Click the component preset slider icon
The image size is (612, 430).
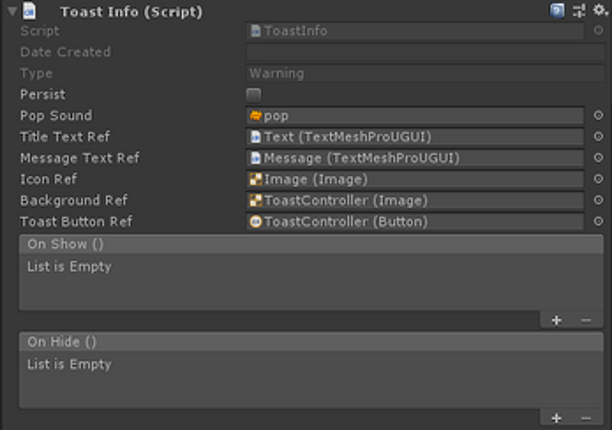pyautogui.click(x=578, y=11)
